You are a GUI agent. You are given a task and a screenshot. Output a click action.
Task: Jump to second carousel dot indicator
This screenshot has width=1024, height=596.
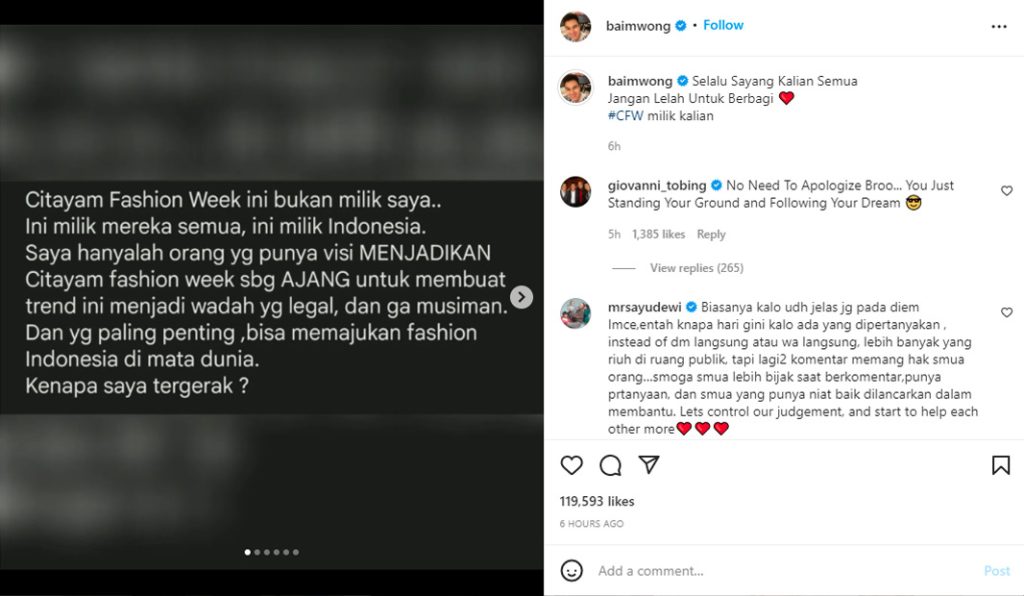point(257,552)
